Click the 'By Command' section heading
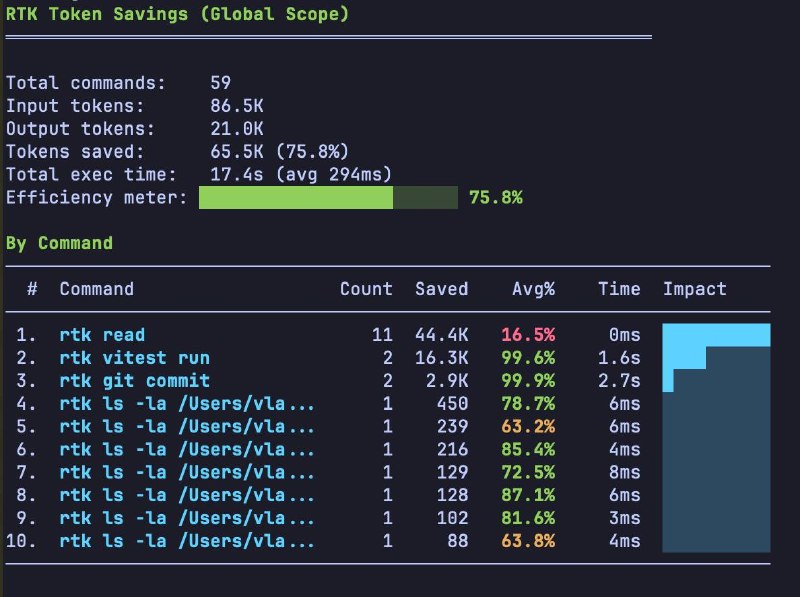The height and width of the screenshot is (597, 800). 59,243
